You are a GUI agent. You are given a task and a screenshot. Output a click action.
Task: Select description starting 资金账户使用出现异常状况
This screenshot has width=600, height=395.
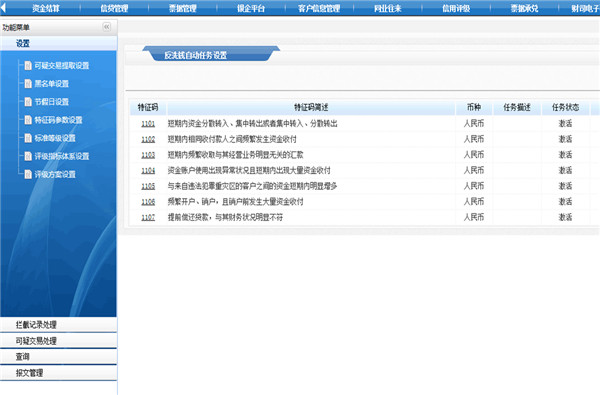[249, 170]
